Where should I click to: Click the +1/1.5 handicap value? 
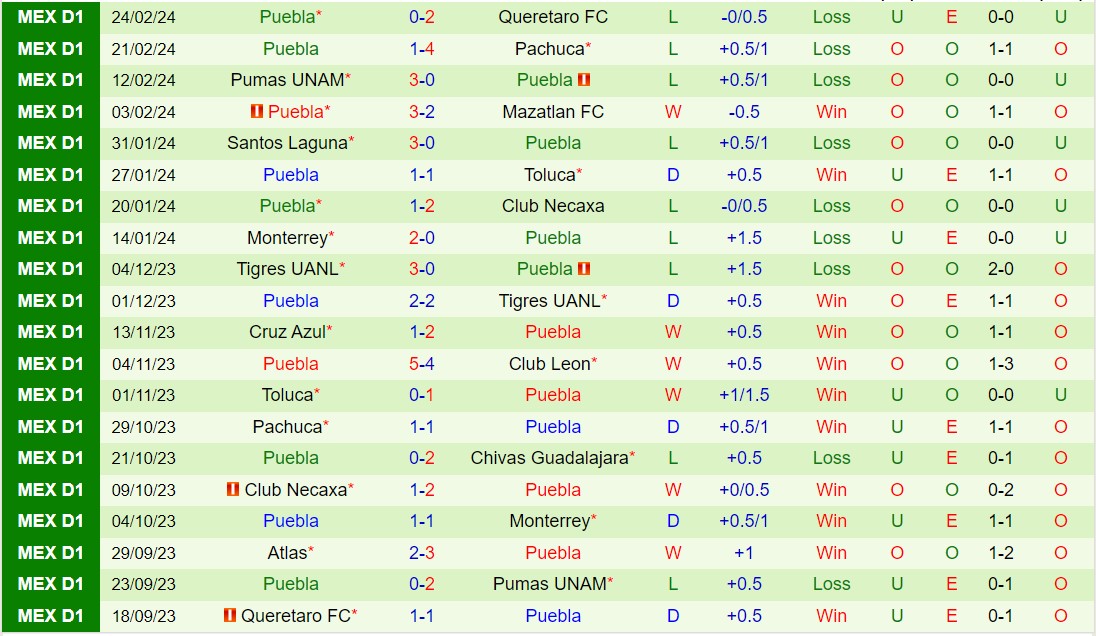[744, 395]
